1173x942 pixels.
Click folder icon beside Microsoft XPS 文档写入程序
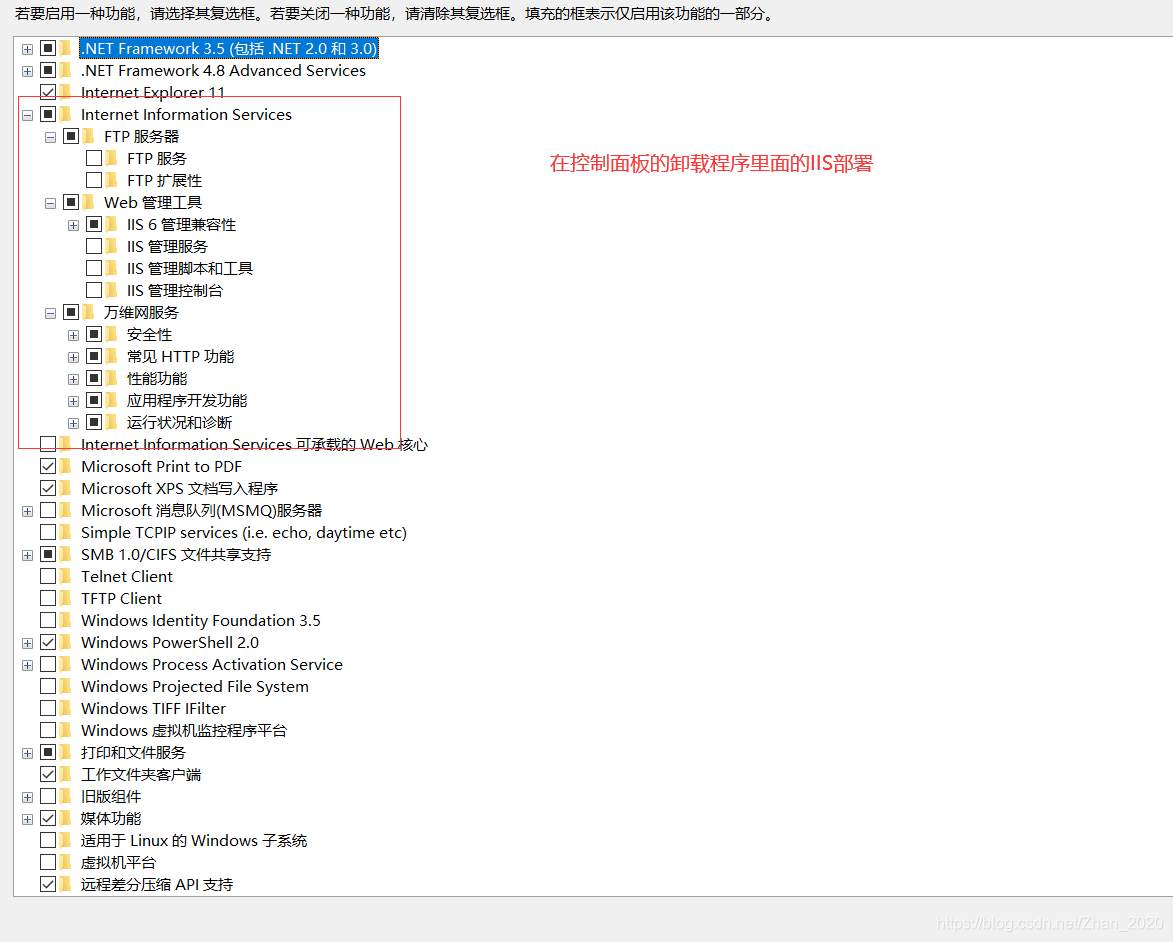(x=66, y=488)
